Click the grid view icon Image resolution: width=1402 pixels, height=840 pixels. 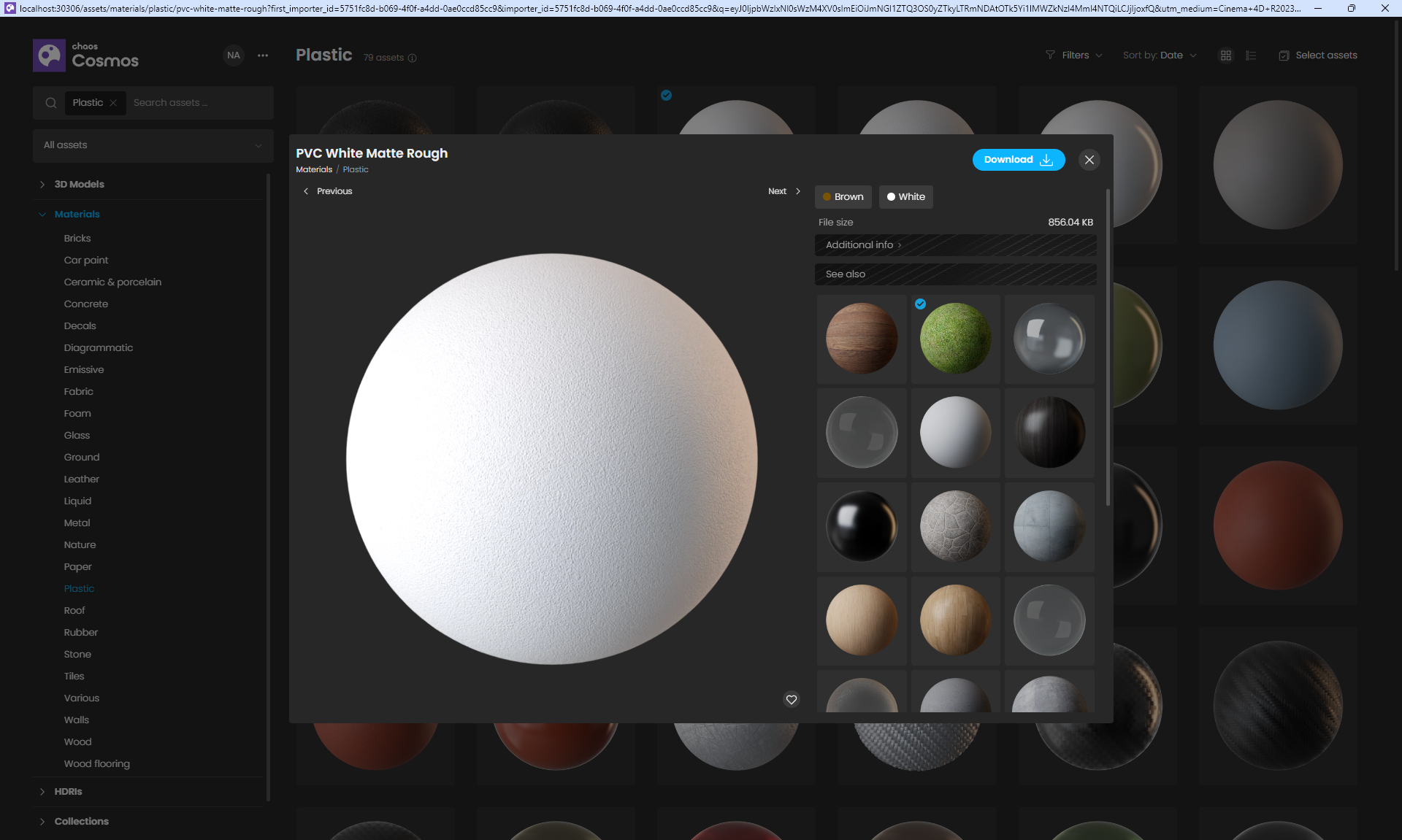point(1226,55)
